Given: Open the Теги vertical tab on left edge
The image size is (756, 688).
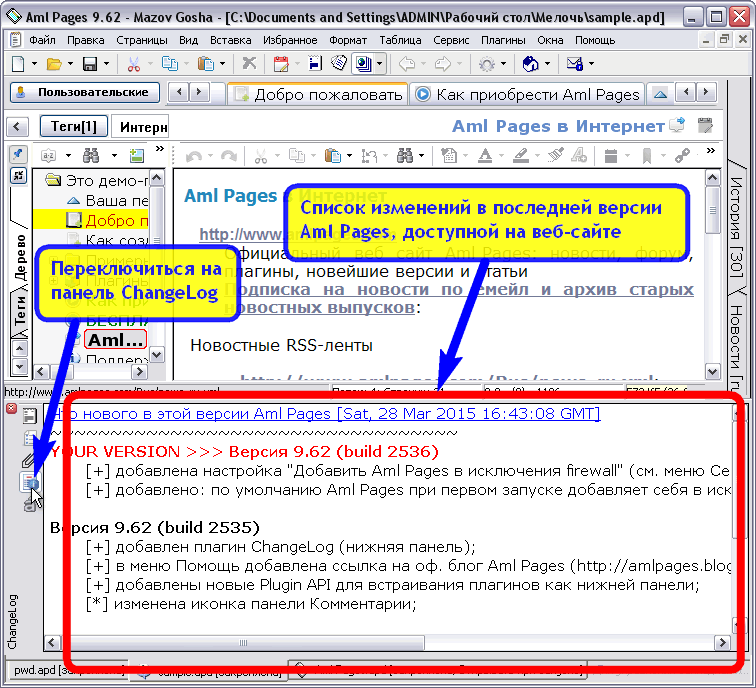Looking at the screenshot, I should click(20, 309).
